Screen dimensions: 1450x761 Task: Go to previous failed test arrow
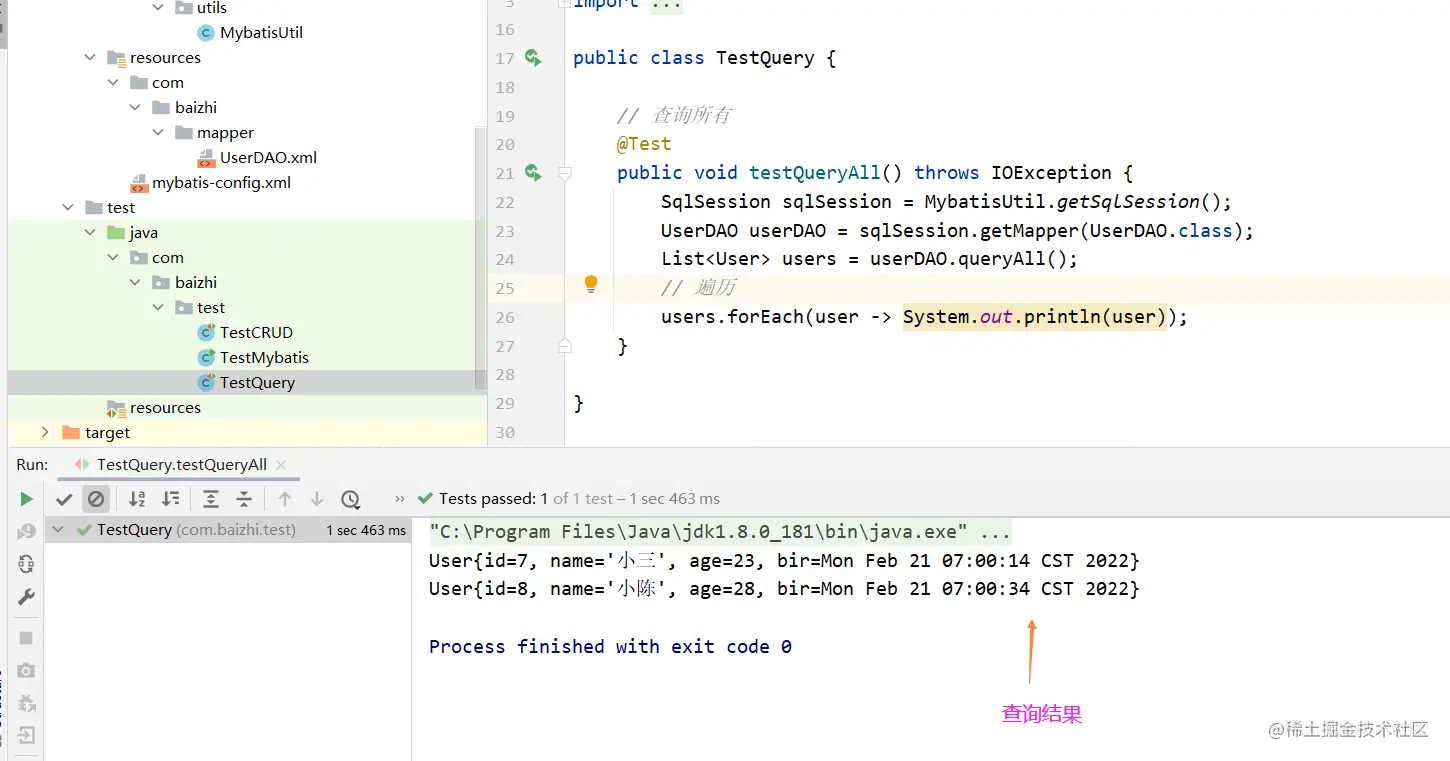pyautogui.click(x=285, y=498)
